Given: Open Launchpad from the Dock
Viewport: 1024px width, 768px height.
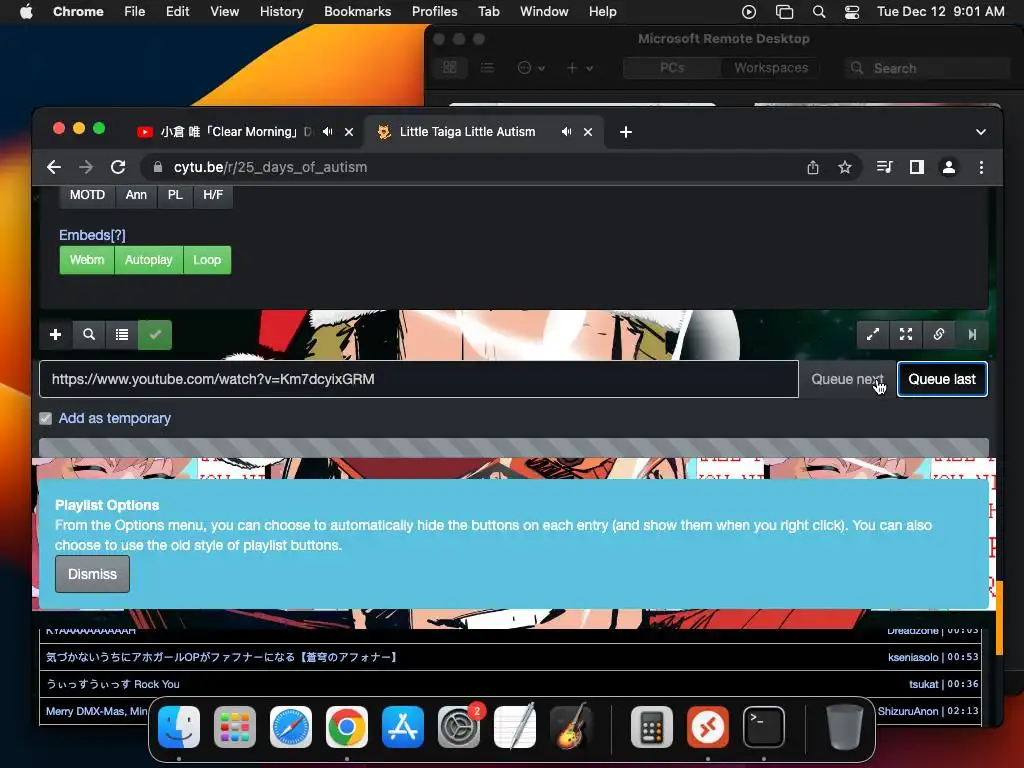Looking at the screenshot, I should click(x=235, y=727).
